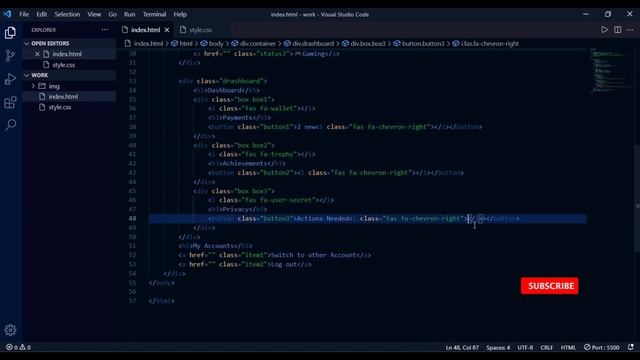Viewport: 640px width, 360px height.
Task: Change encoding via UTF-8 status item
Action: (x=525, y=347)
